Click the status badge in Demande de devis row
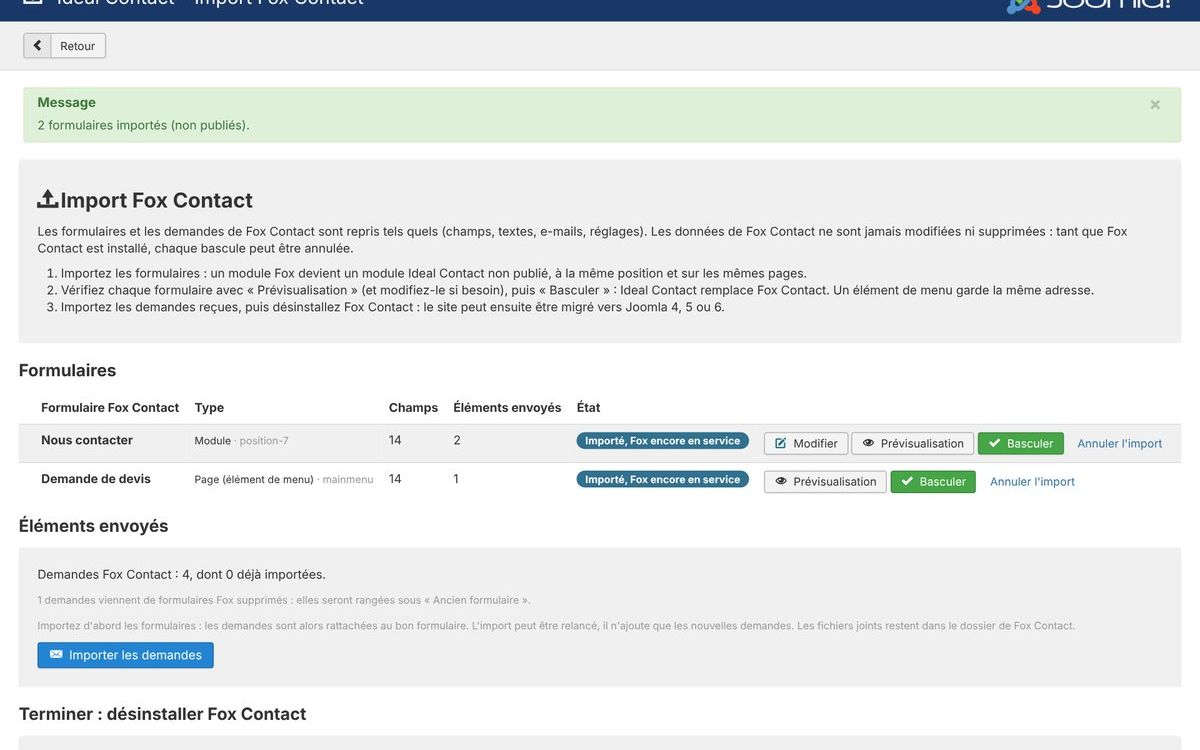This screenshot has height=750, width=1200. click(x=662, y=480)
